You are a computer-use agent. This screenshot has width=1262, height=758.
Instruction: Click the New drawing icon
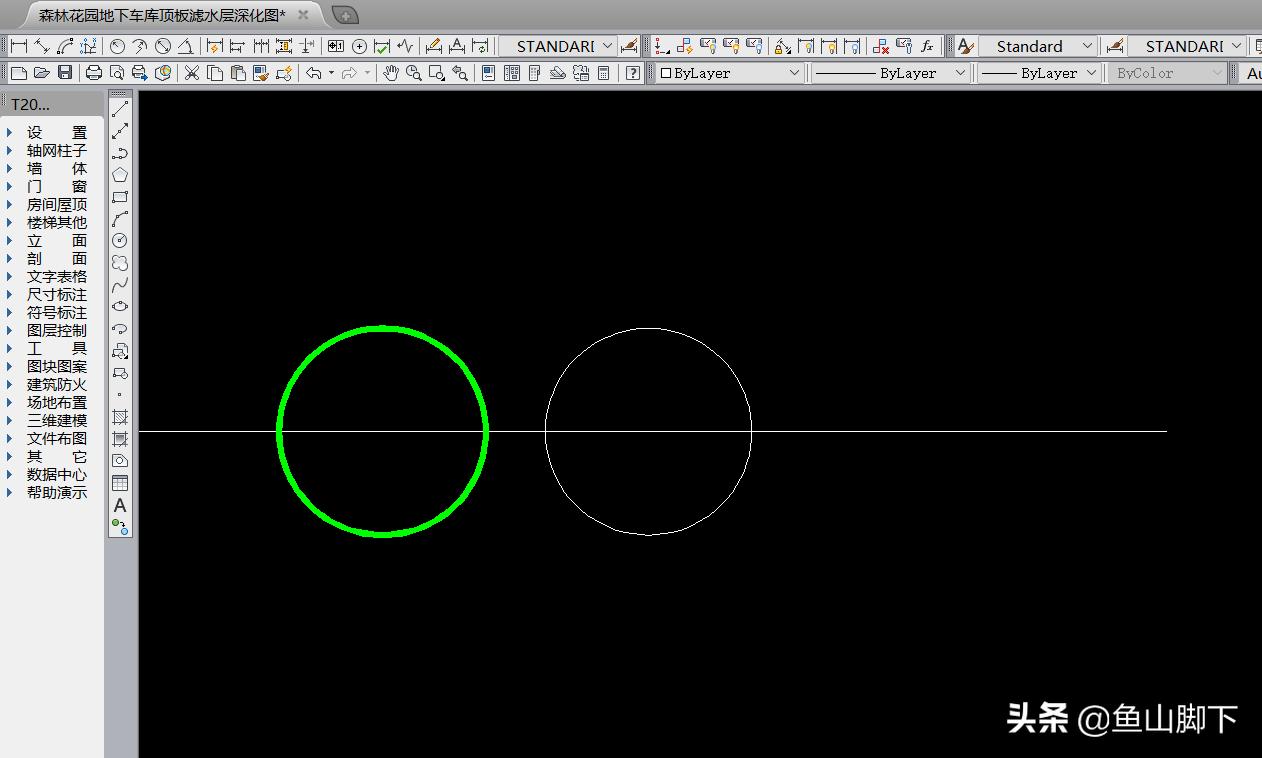[18, 73]
